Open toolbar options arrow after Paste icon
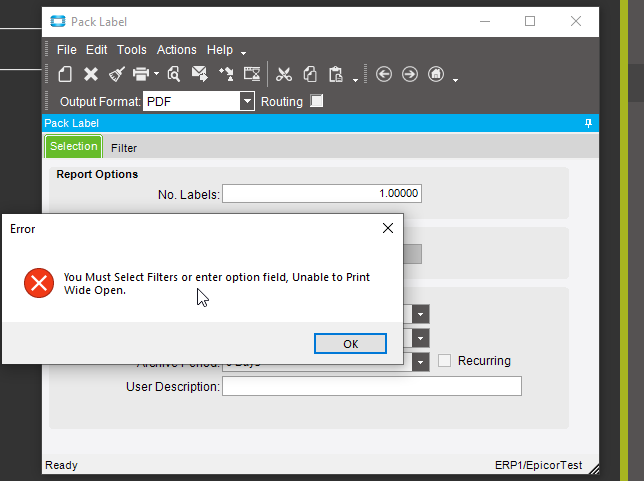 [x=355, y=80]
